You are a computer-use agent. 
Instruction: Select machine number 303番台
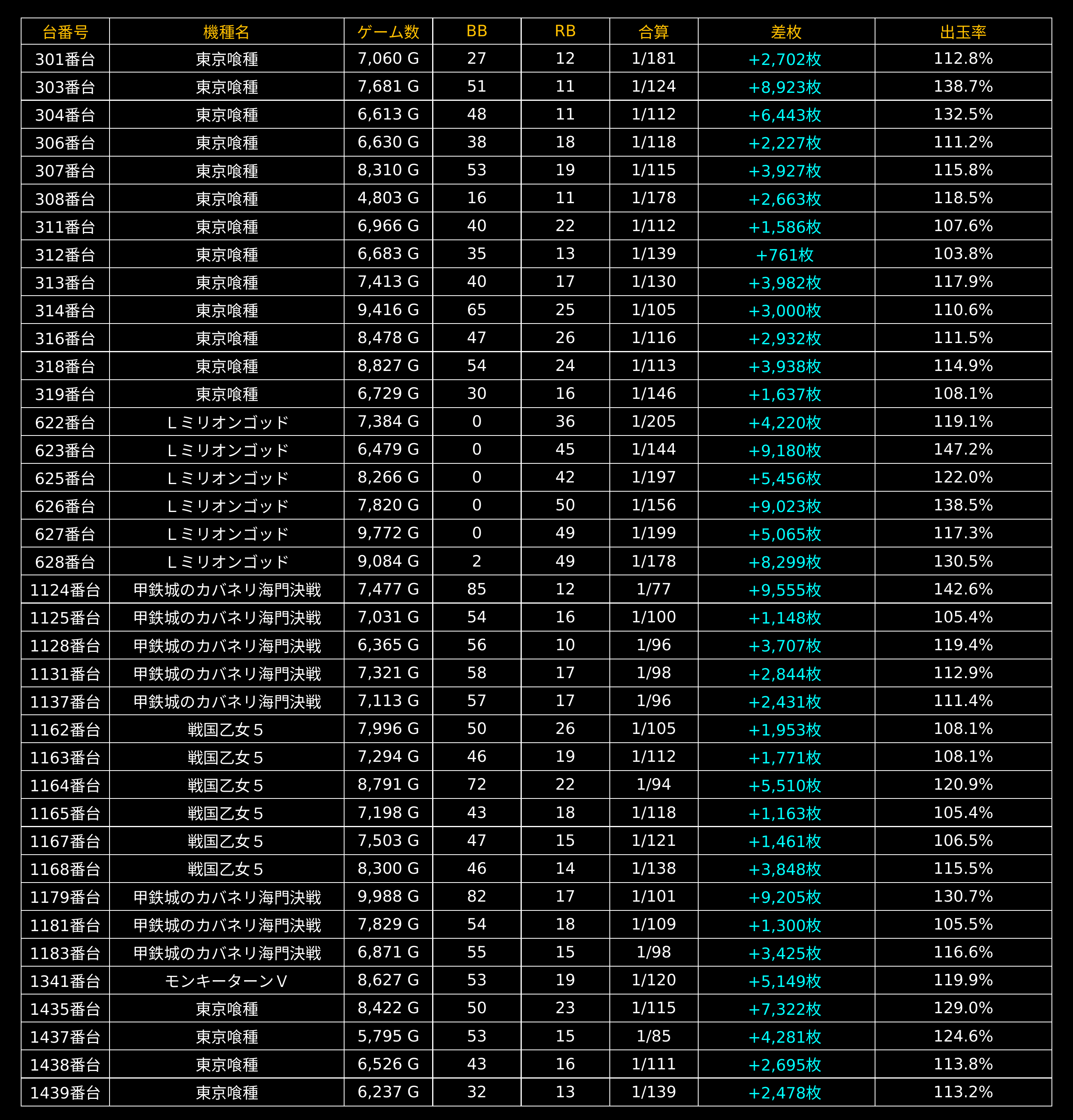pyautogui.click(x=65, y=87)
